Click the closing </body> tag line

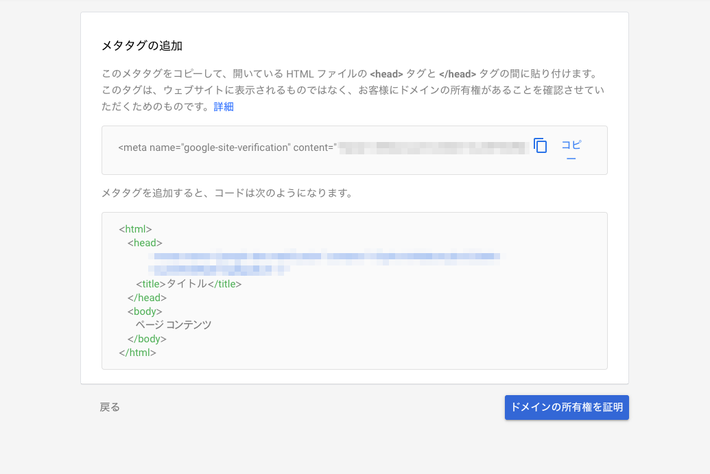tap(147, 339)
